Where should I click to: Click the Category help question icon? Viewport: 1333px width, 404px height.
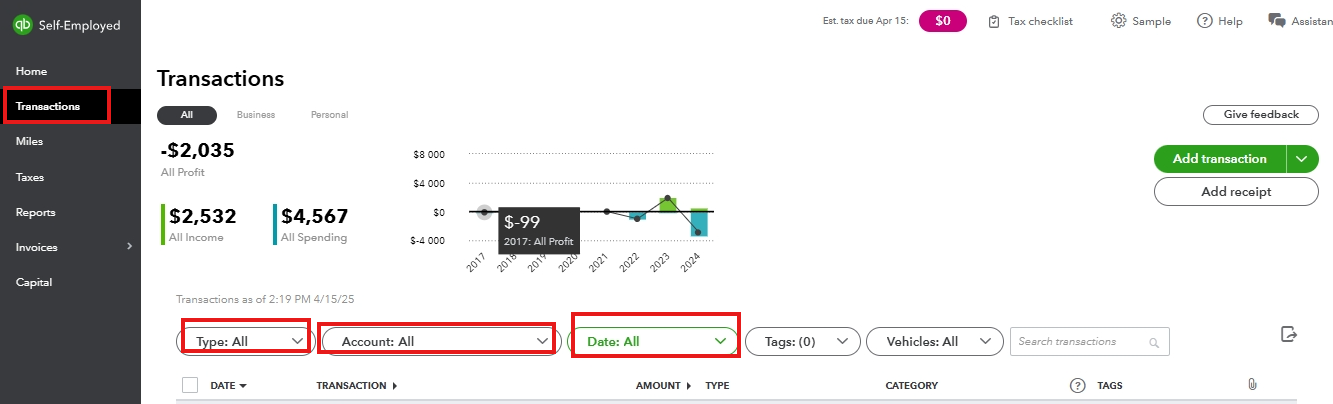pos(1077,385)
